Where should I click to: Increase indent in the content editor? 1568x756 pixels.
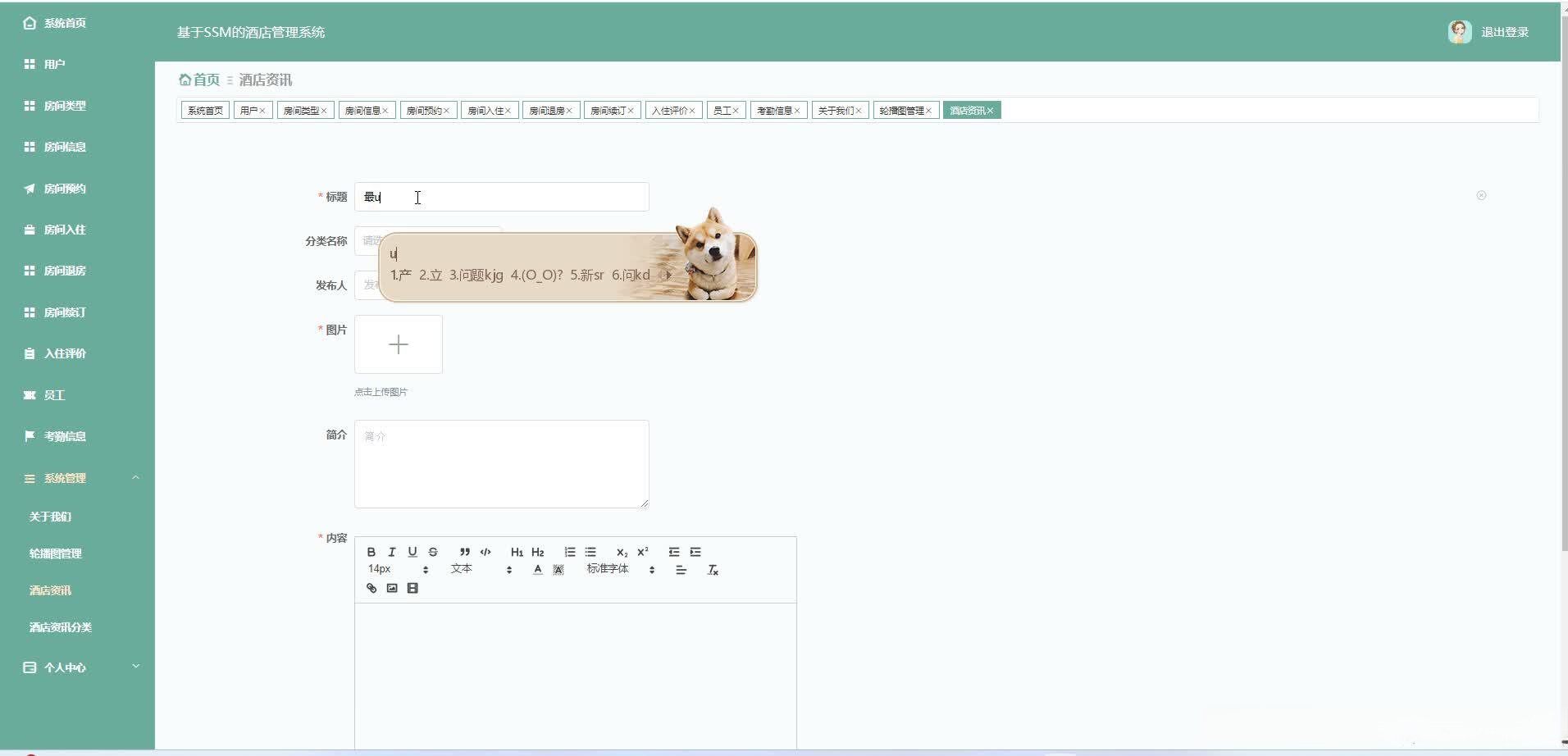(695, 552)
